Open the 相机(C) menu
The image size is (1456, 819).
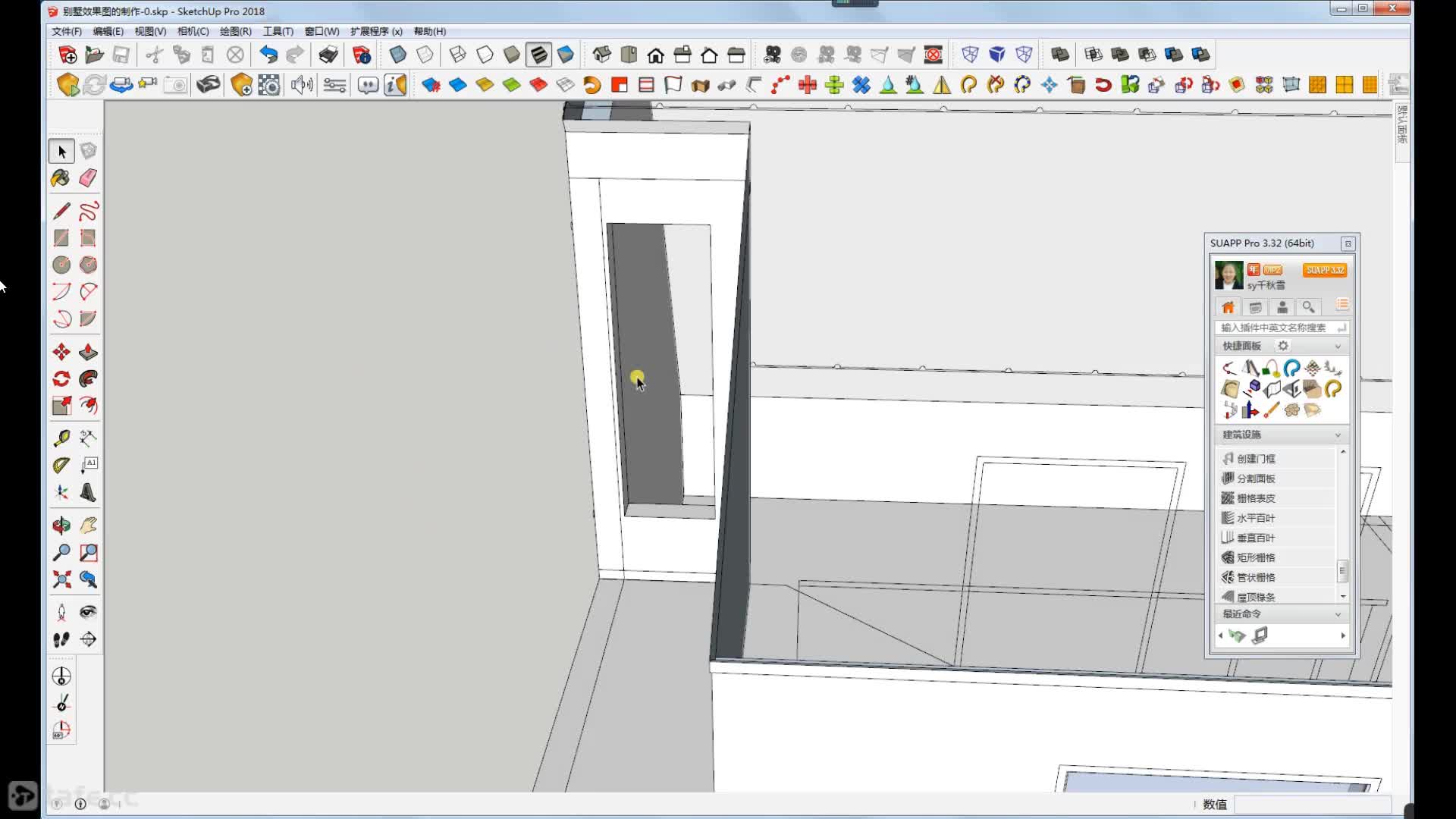(193, 31)
